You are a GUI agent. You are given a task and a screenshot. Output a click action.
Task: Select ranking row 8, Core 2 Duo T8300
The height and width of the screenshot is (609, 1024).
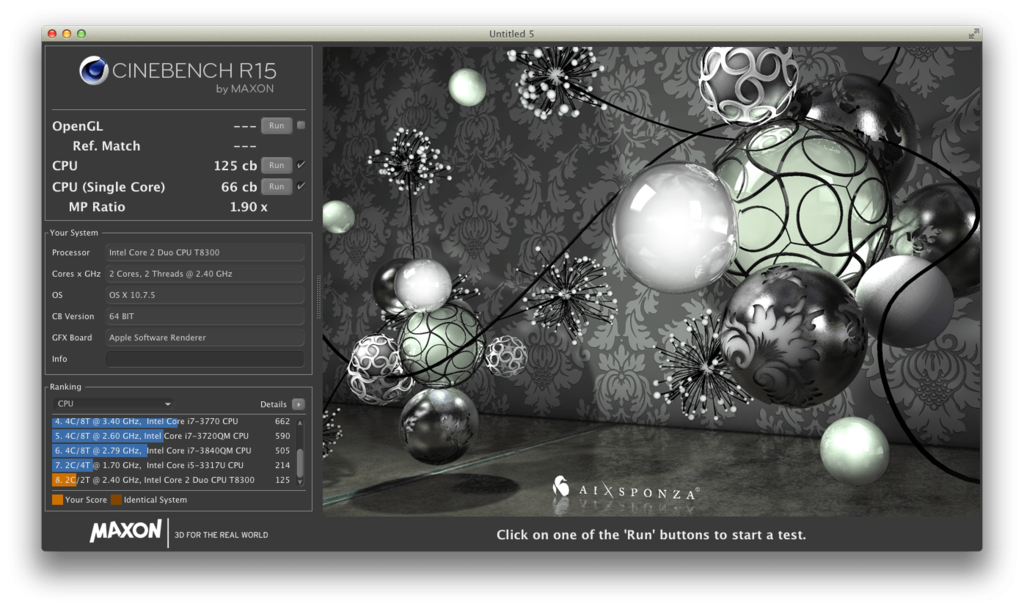coord(172,480)
